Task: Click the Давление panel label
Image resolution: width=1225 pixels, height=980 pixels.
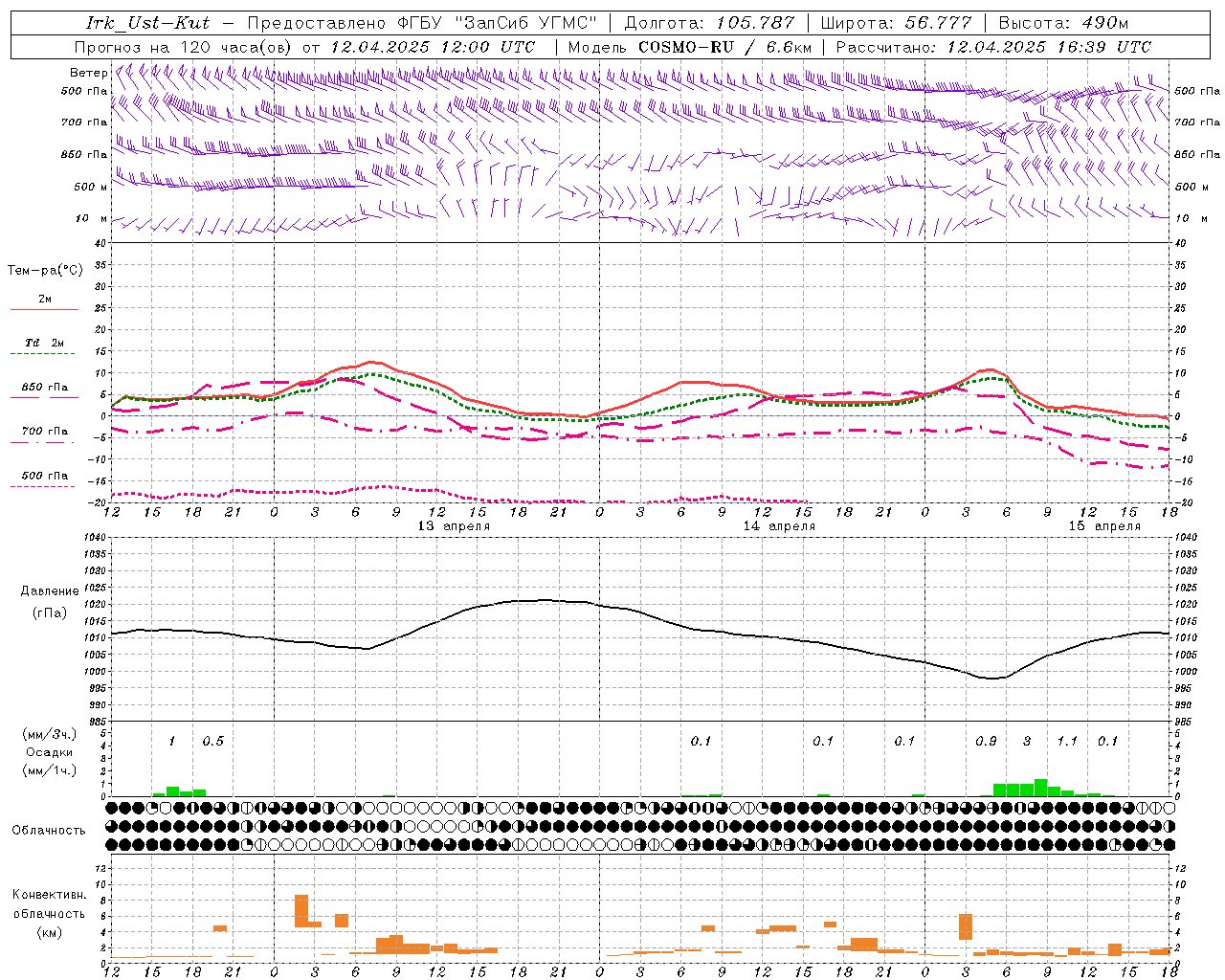Action: coord(50,591)
